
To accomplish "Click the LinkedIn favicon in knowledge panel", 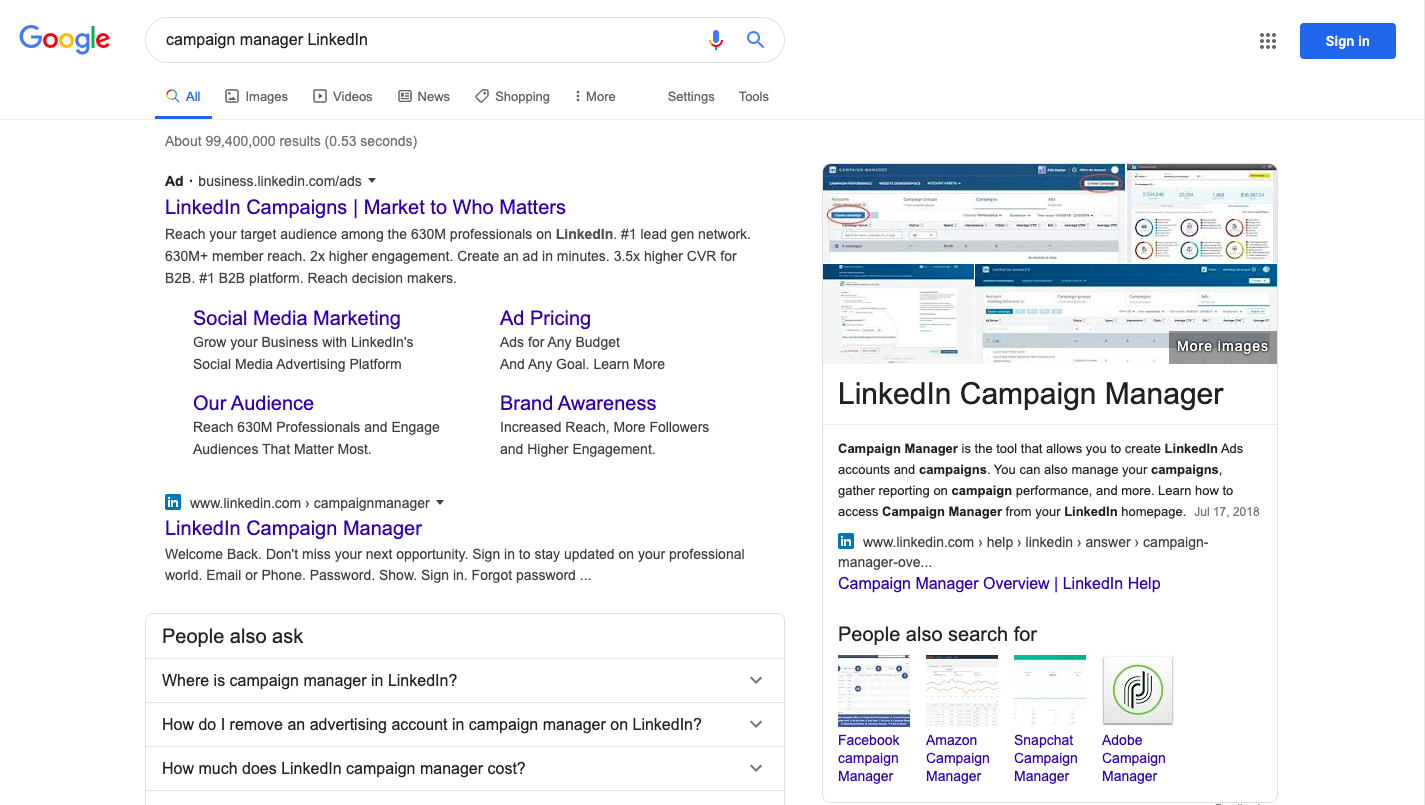I will (x=846, y=542).
